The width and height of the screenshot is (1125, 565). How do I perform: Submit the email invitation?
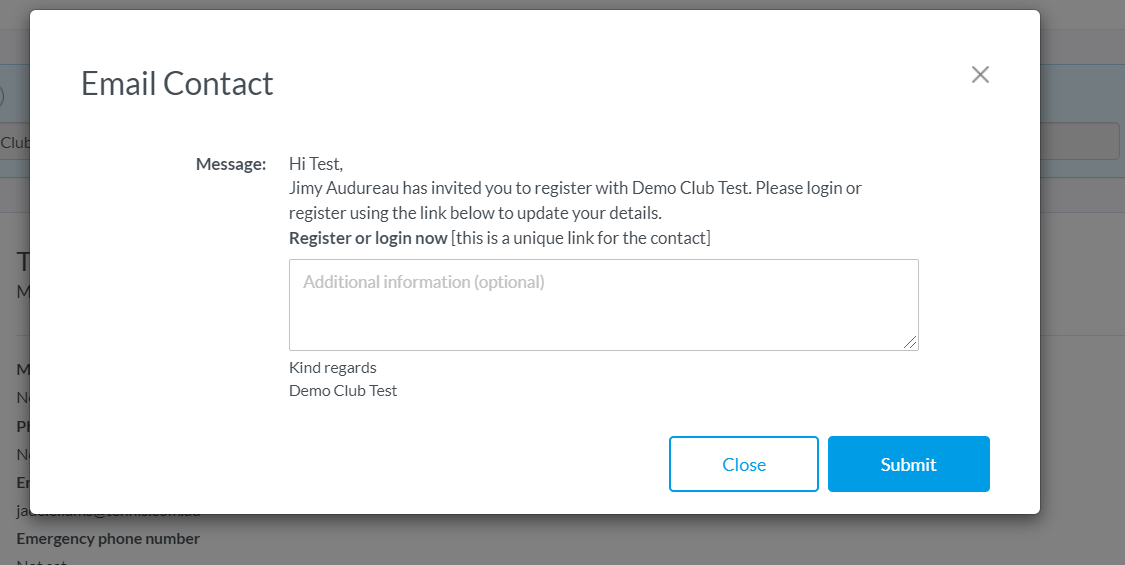[908, 464]
